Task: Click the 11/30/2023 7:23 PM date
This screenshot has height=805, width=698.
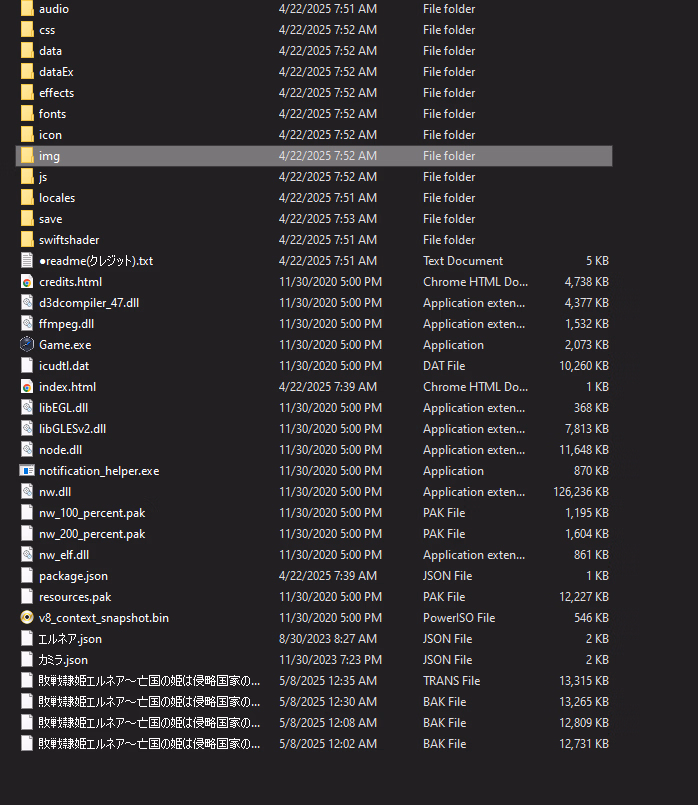Action: (x=331, y=660)
